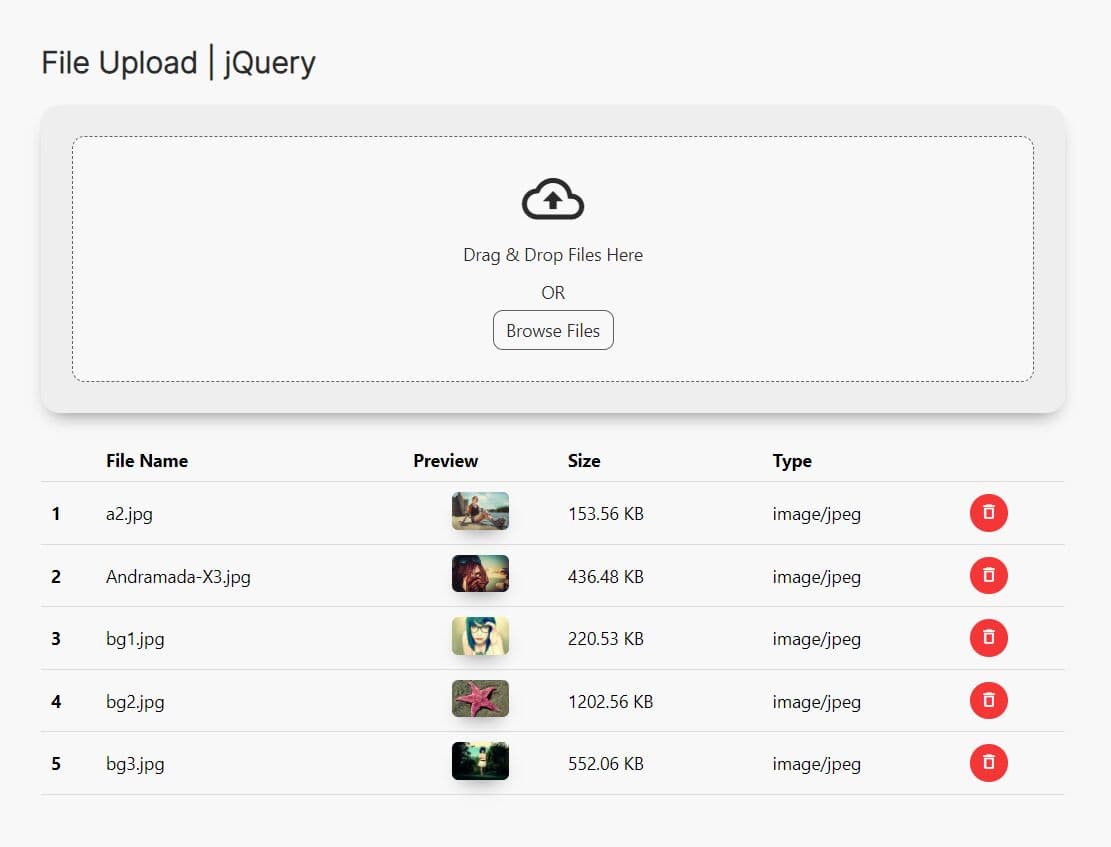Image resolution: width=1111 pixels, height=847 pixels.
Task: Click image/jpeg type in the bg3.jpg row
Action: coord(817,765)
